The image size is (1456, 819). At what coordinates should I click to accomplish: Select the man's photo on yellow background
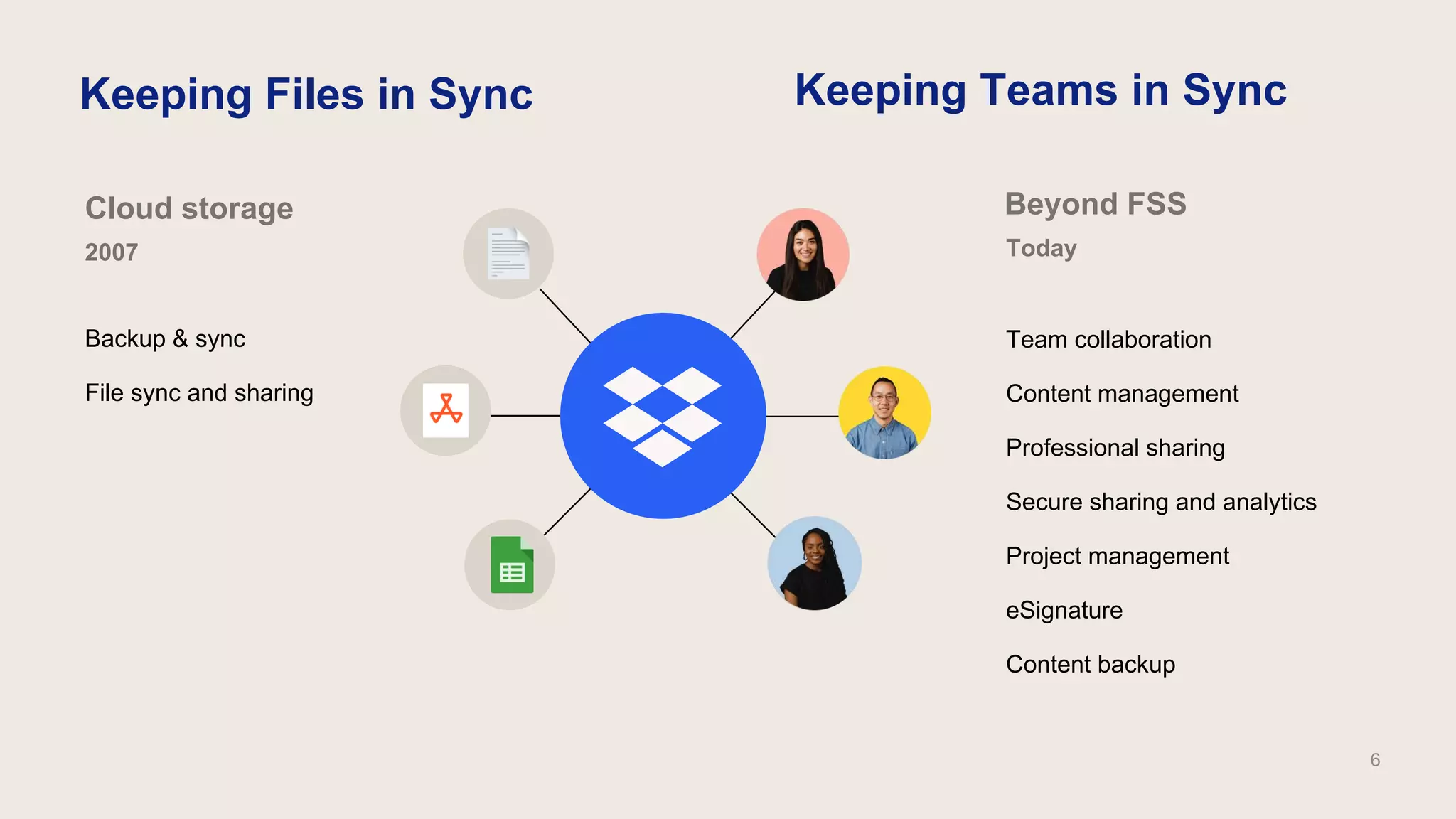click(x=884, y=412)
